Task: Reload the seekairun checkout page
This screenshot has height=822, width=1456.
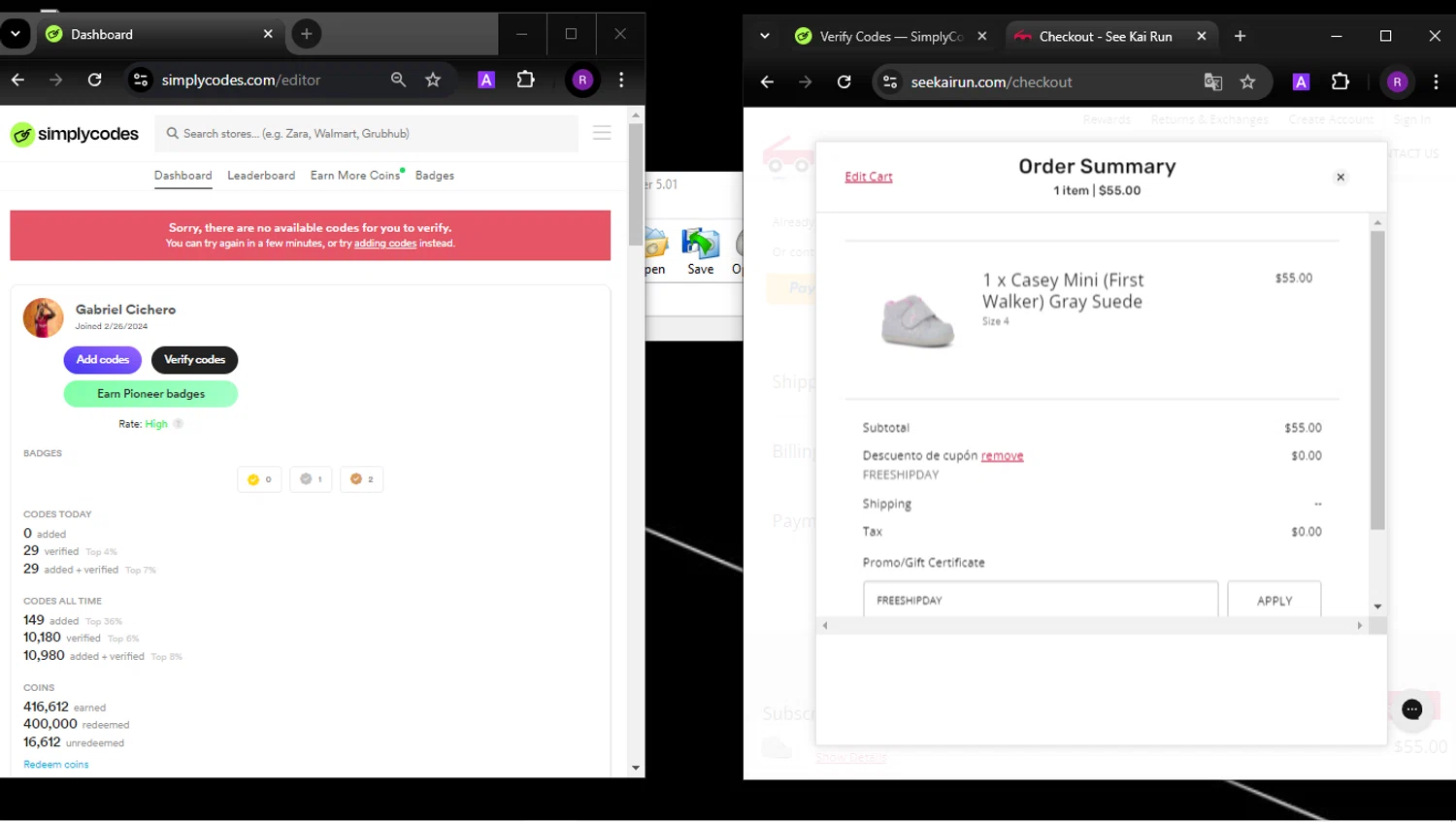Action: tap(844, 82)
